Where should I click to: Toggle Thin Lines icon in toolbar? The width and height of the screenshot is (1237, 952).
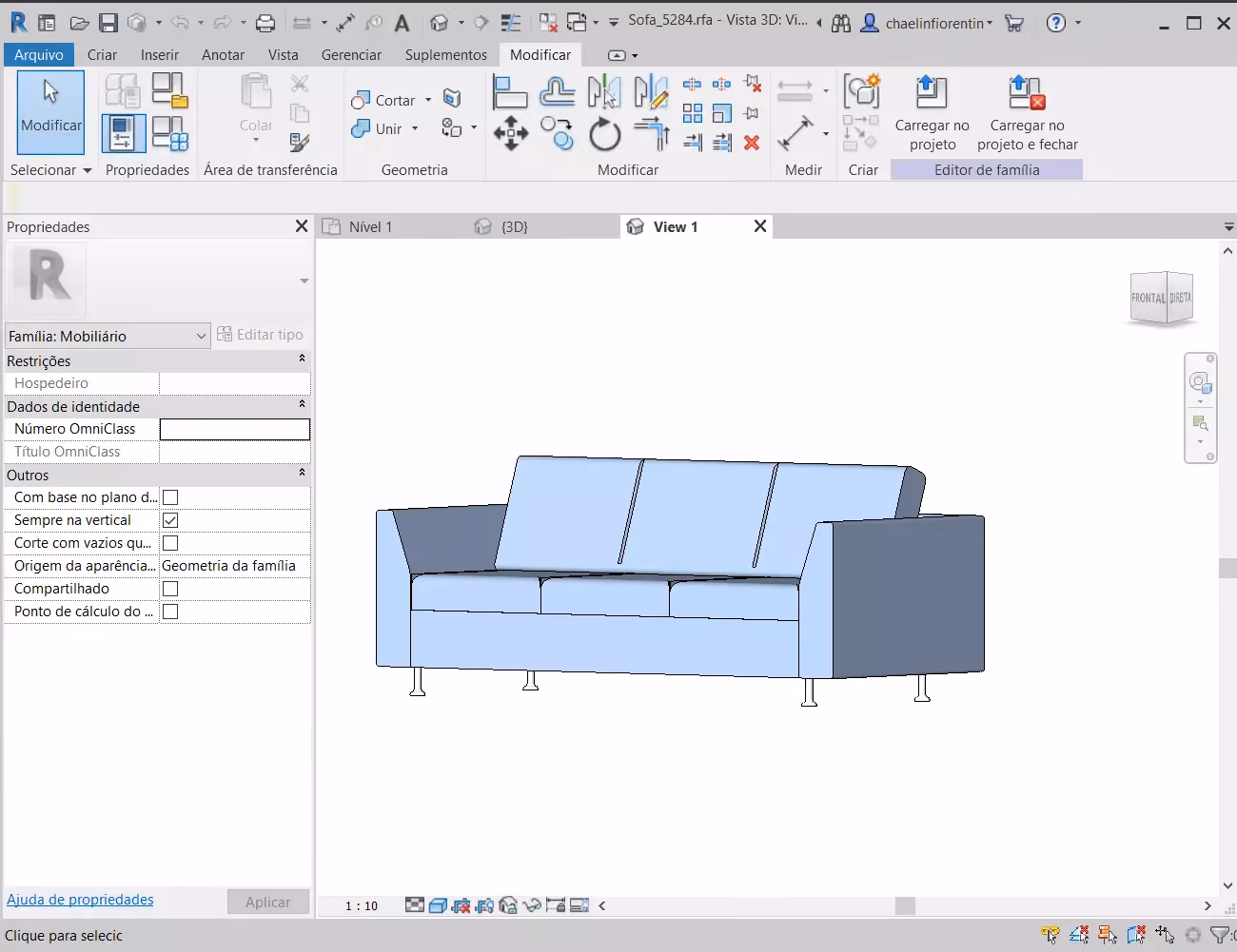coord(510,23)
